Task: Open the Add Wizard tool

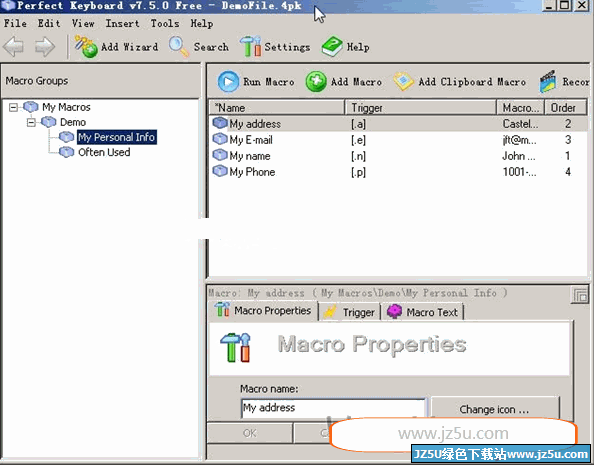Action: click(116, 47)
